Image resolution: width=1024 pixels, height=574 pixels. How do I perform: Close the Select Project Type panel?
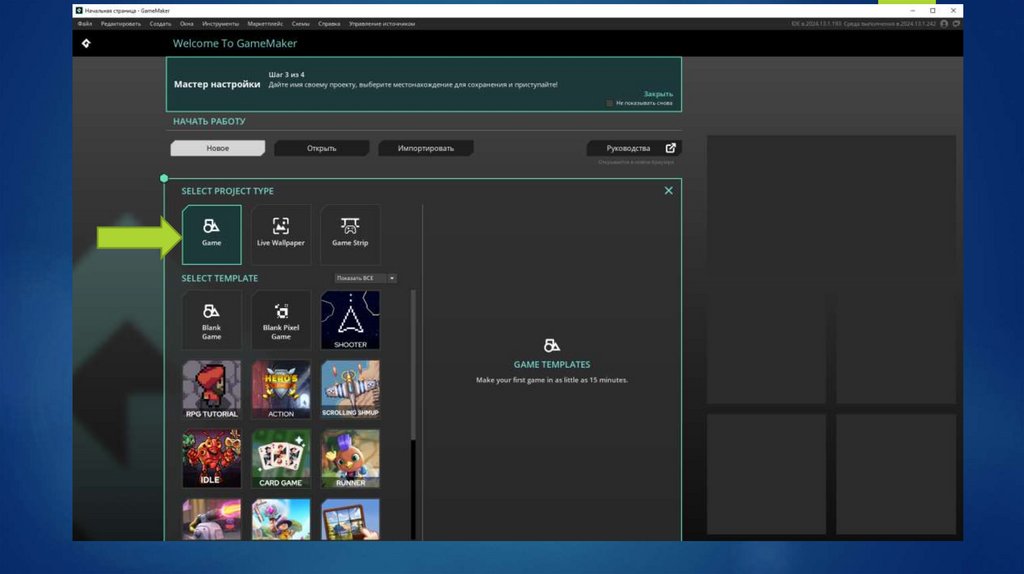point(669,191)
